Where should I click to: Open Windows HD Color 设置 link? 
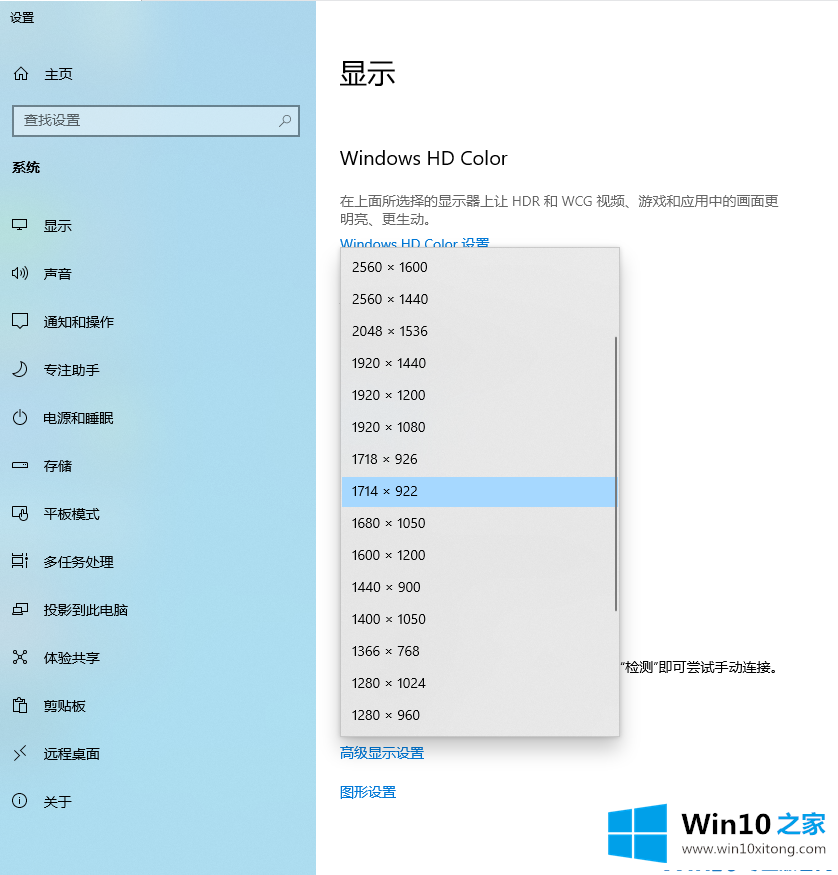pos(415,242)
